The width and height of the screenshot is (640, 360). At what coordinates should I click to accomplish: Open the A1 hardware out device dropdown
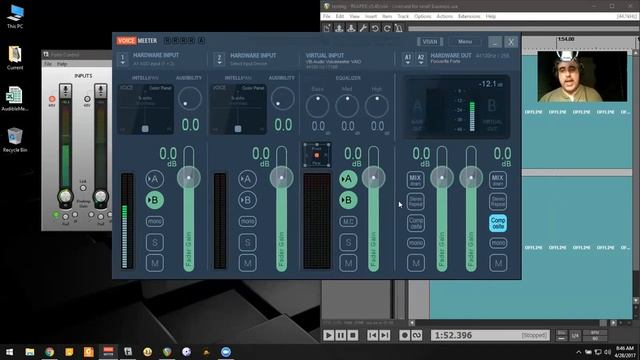point(407,59)
